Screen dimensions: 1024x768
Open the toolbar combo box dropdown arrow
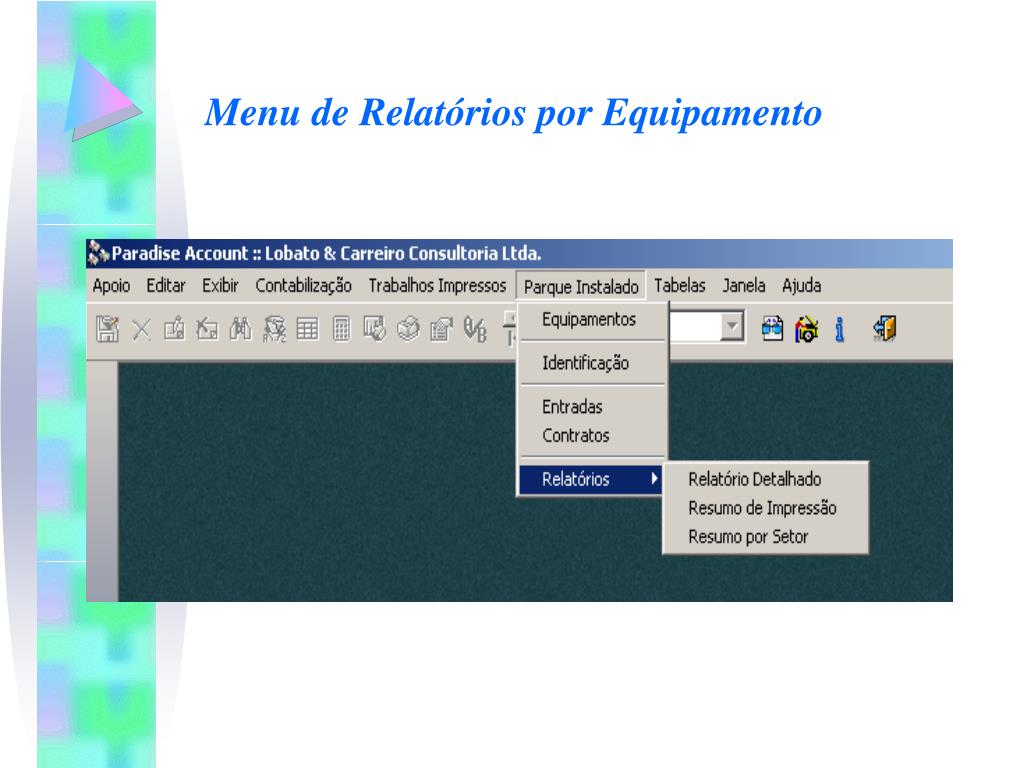(x=732, y=327)
